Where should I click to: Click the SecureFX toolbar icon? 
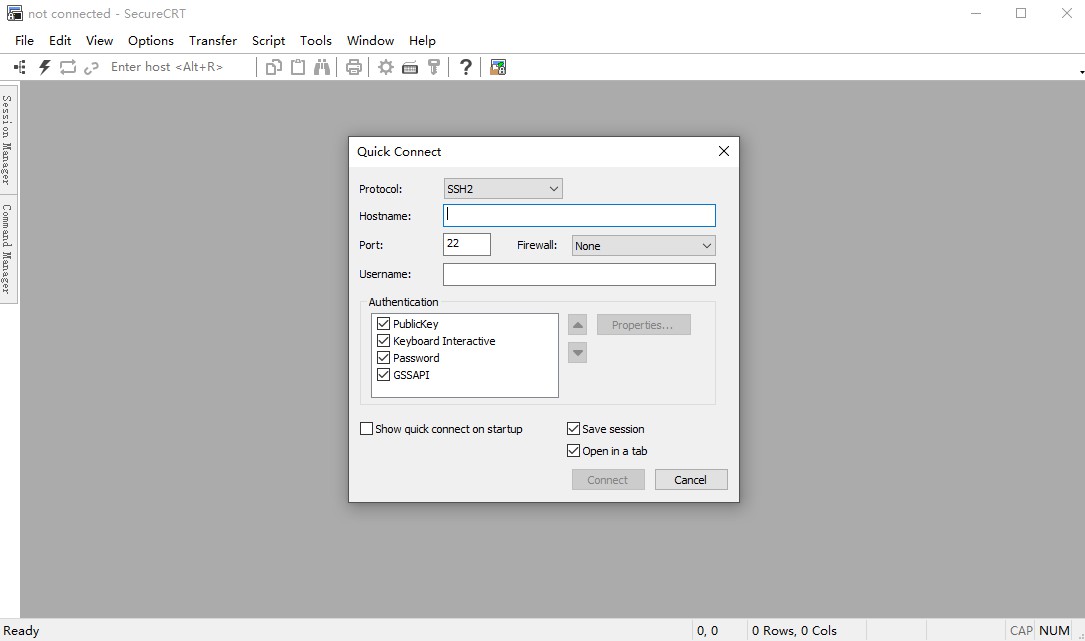click(x=498, y=67)
